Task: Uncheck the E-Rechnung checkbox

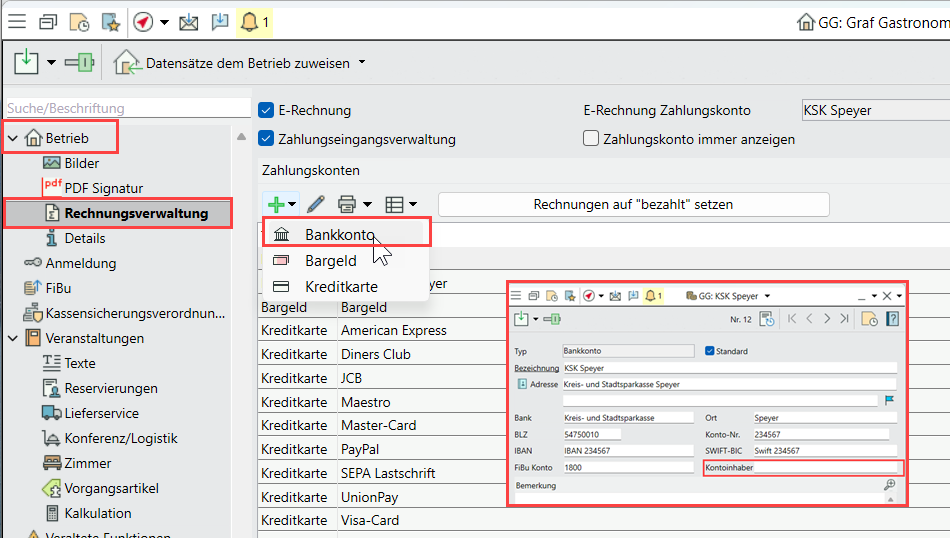Action: [267, 111]
